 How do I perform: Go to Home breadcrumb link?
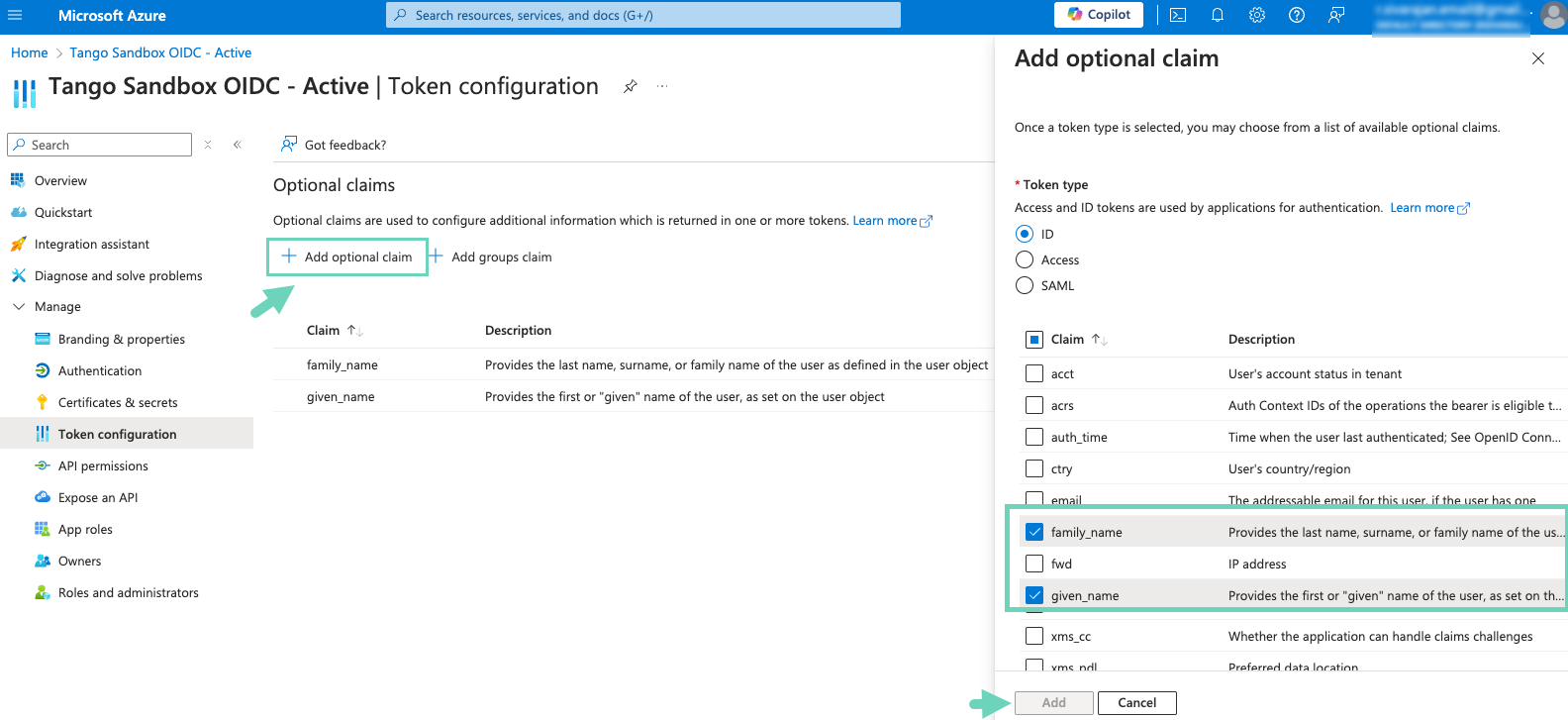pos(30,52)
